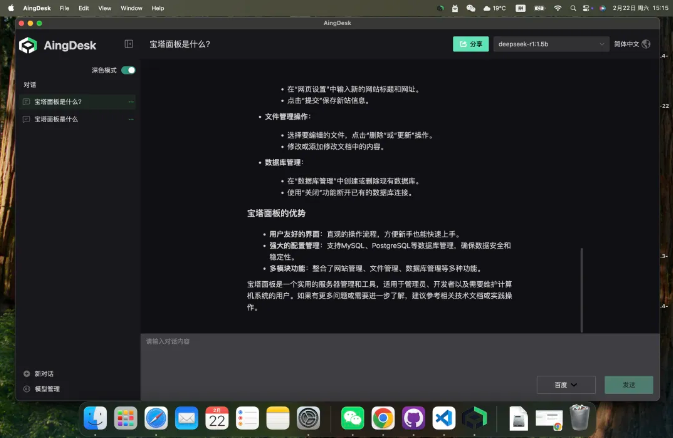The height and width of the screenshot is (438, 673).
Task: Open the Apple menu
Action: 11,8
